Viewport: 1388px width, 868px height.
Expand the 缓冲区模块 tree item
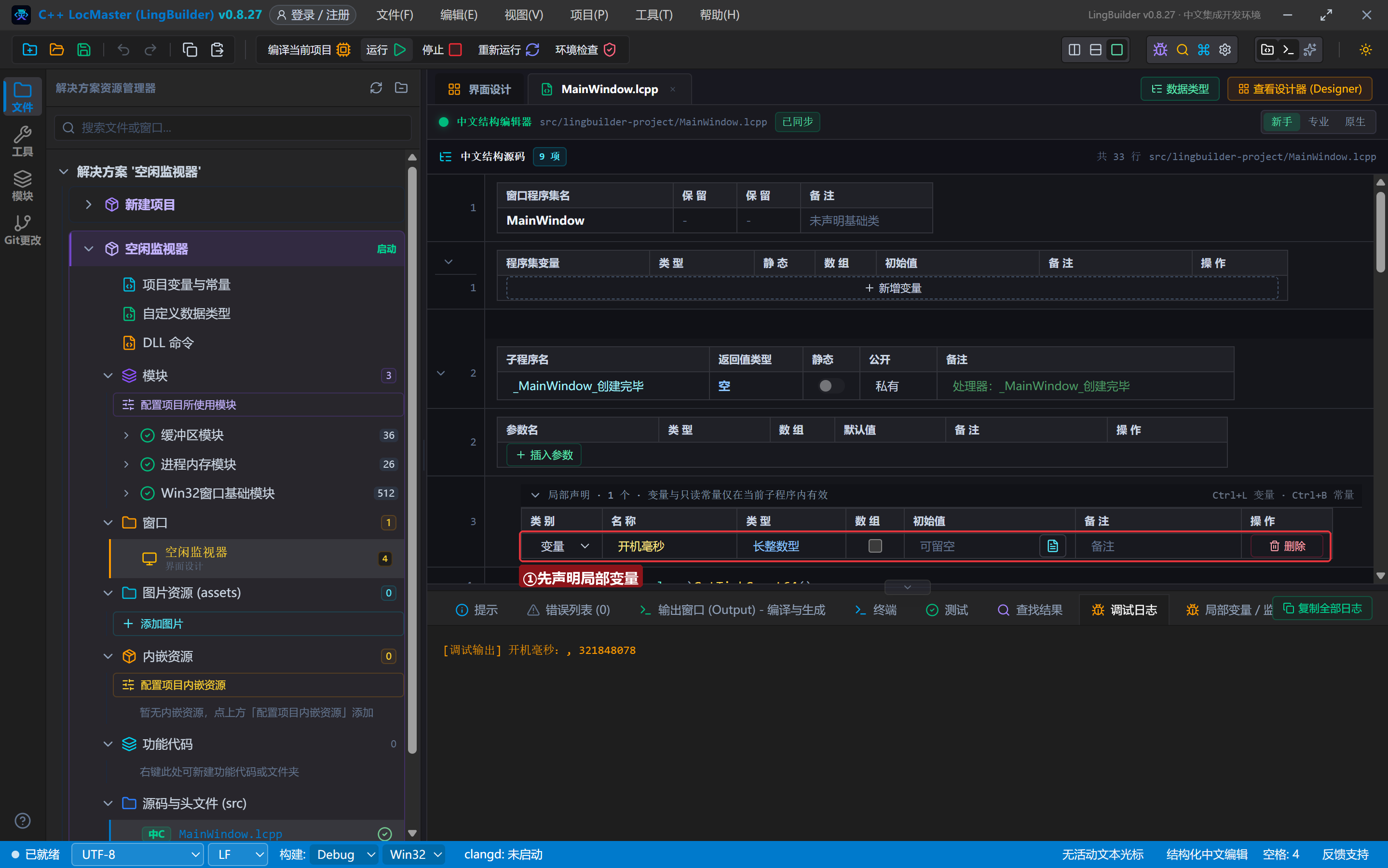(x=126, y=435)
